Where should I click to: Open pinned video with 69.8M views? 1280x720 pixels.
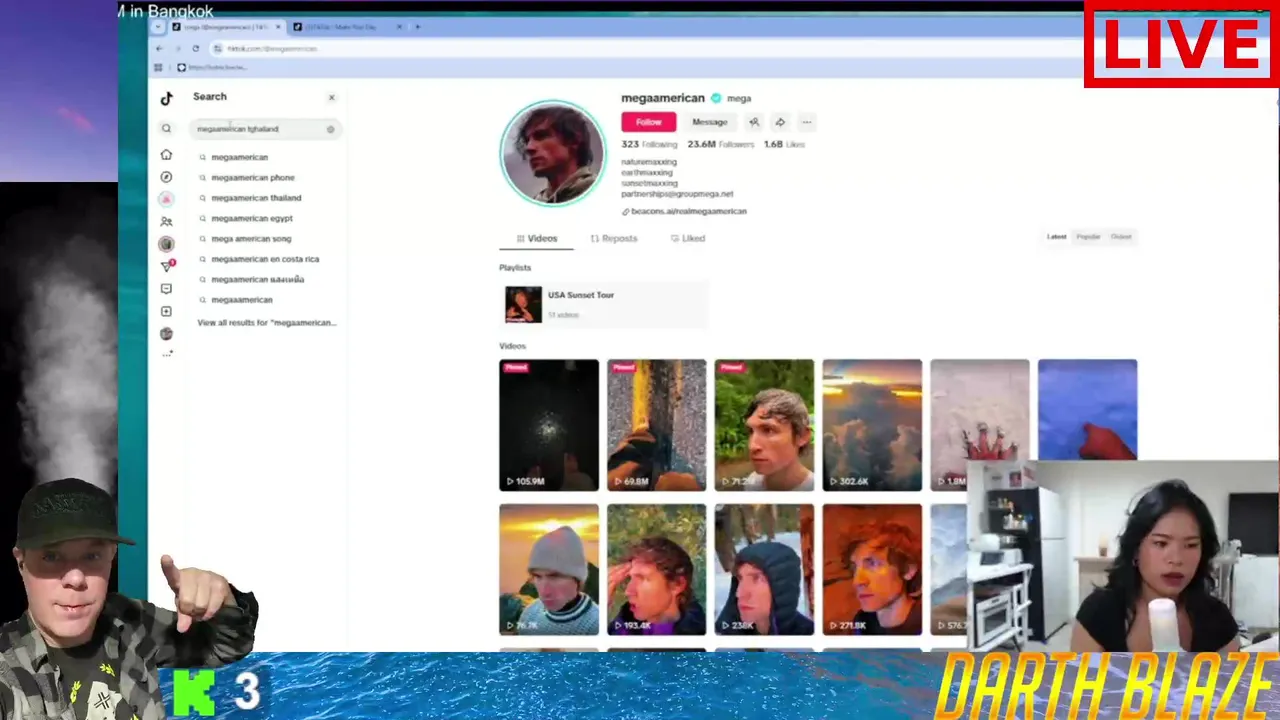656,425
